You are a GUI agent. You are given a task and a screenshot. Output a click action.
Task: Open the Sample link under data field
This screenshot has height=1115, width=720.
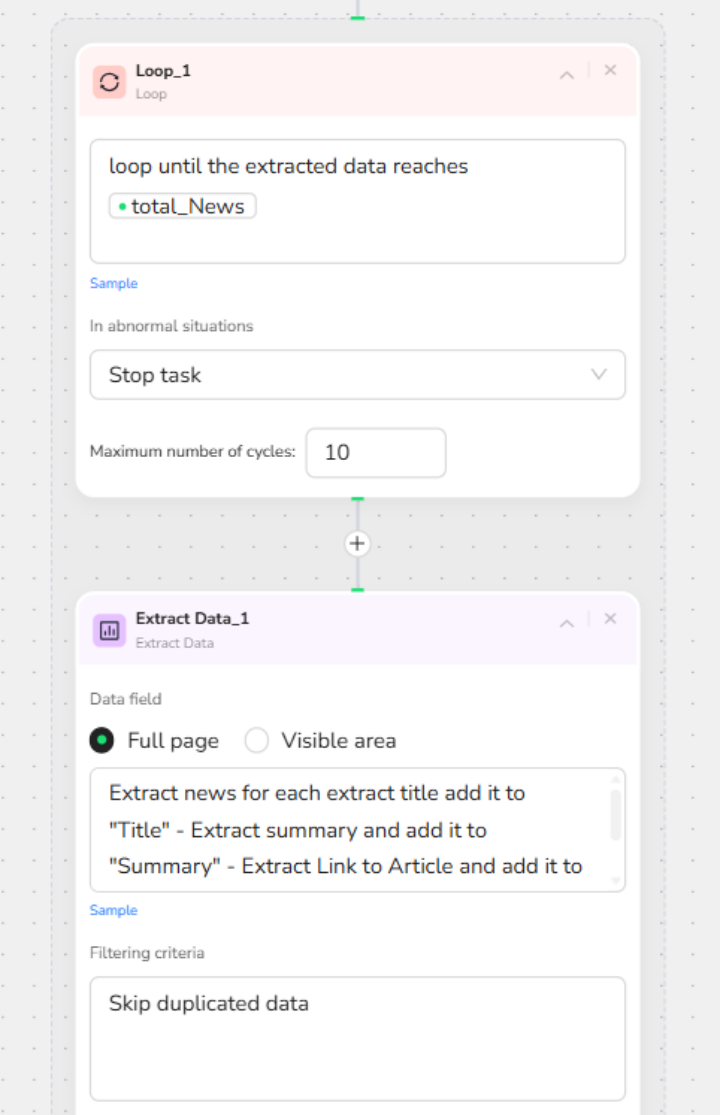pos(114,910)
